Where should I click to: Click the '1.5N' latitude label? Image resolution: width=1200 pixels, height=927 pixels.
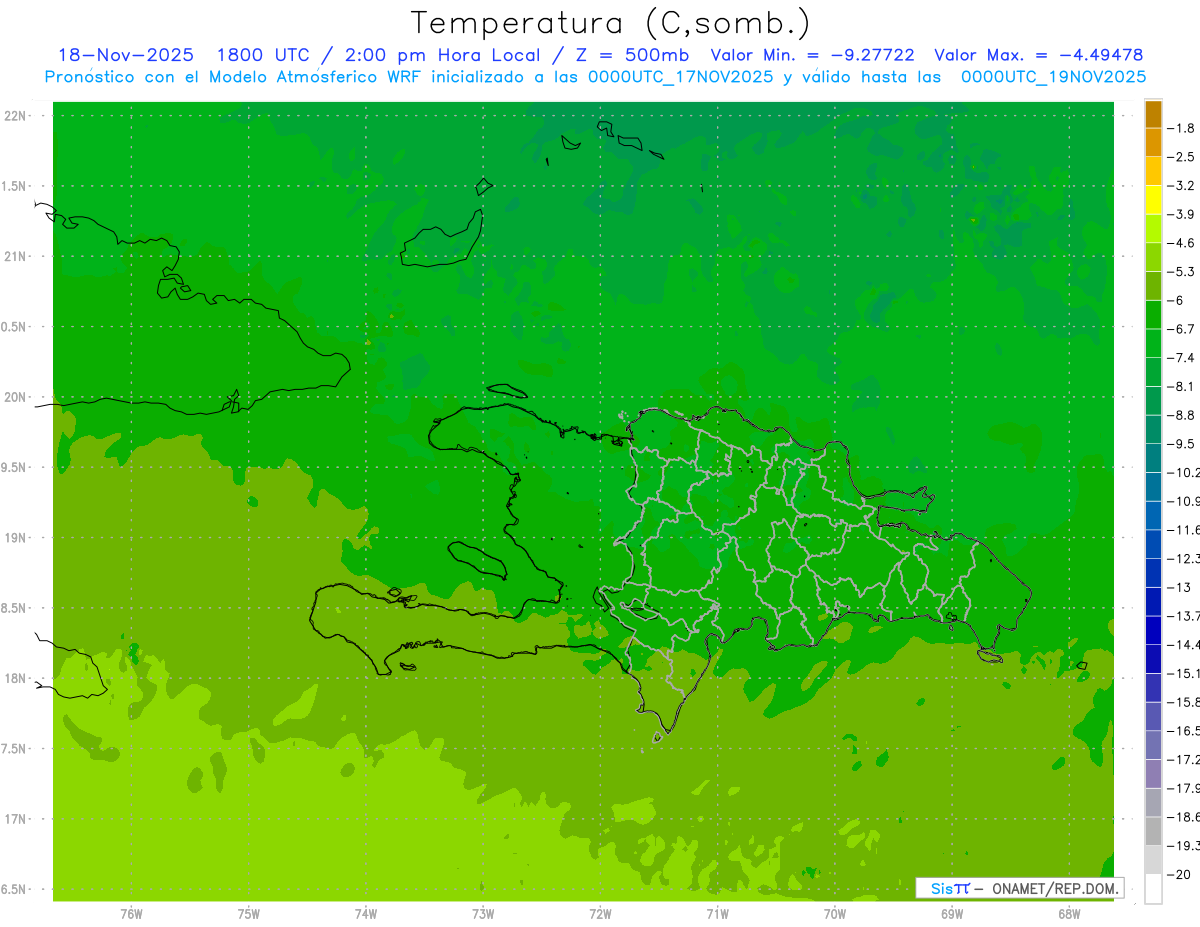15,186
